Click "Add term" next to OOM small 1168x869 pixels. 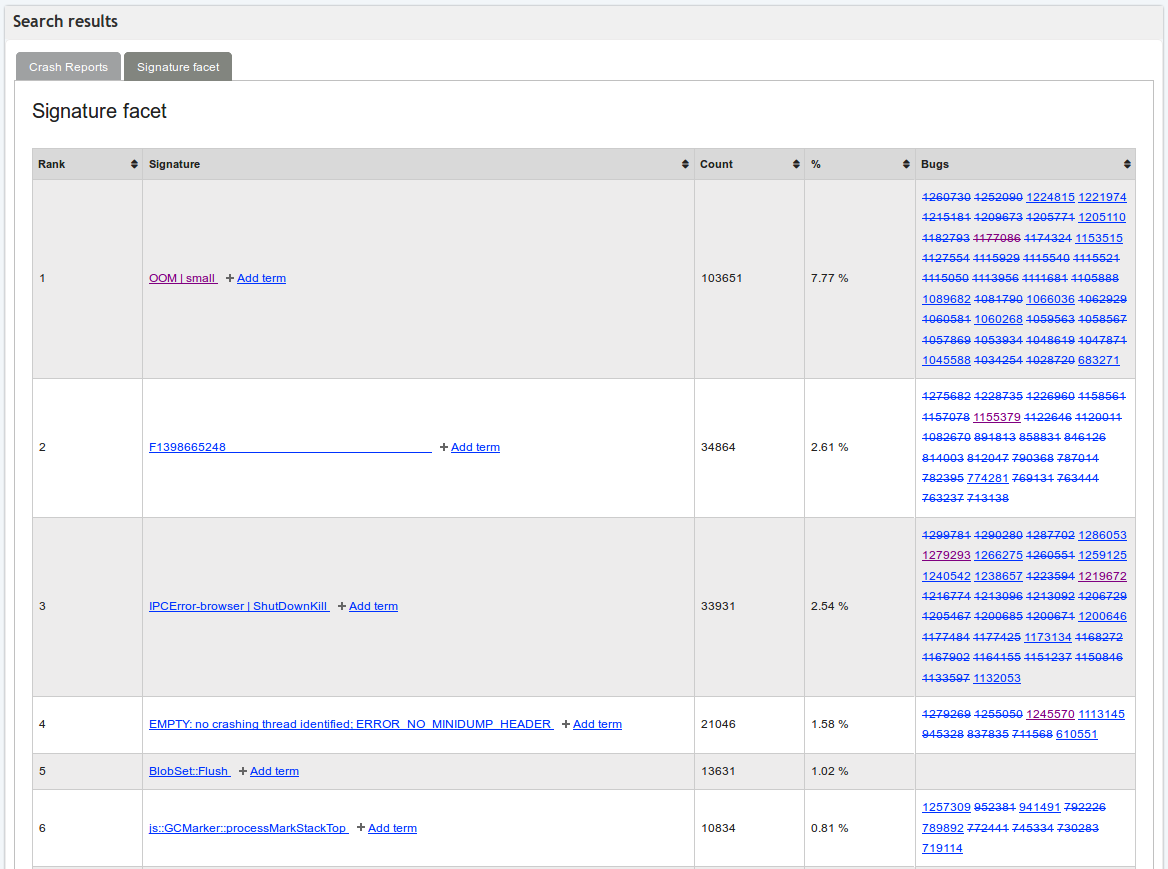point(261,278)
